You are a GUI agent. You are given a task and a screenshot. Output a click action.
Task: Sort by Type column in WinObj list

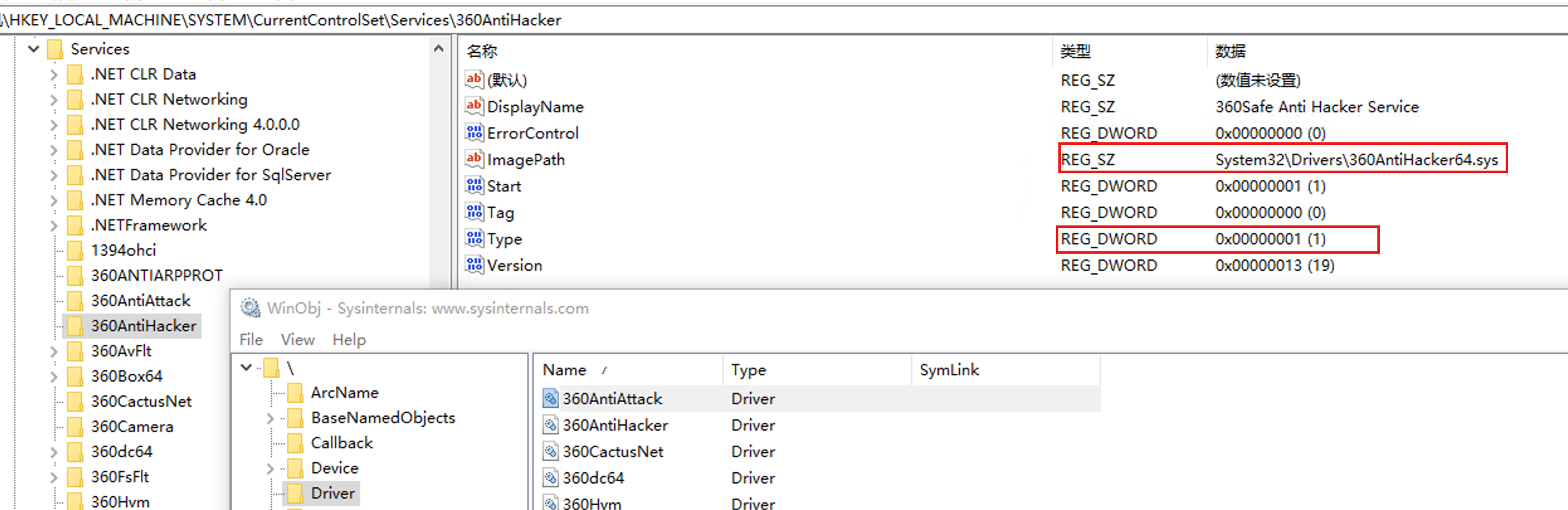817,370
